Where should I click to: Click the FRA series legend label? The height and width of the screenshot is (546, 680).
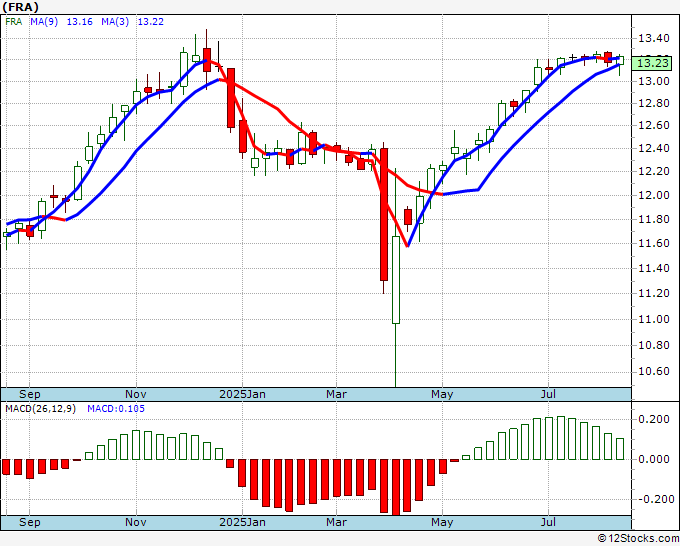point(13,21)
